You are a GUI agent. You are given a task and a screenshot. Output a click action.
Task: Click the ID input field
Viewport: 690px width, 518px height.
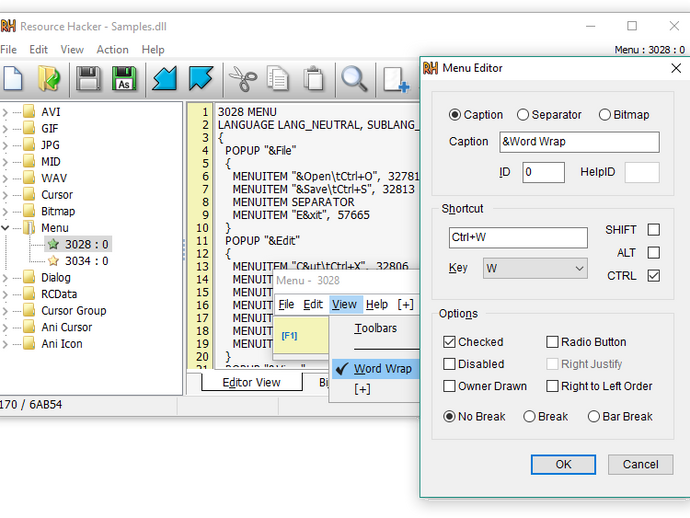[543, 172]
